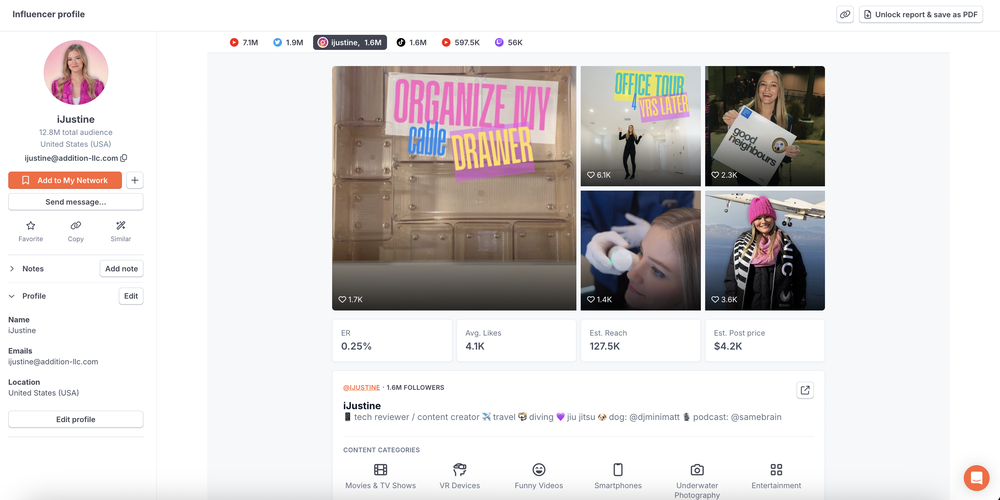Click Send message... button
Viewport: 1000px width, 500px height.
coord(76,202)
